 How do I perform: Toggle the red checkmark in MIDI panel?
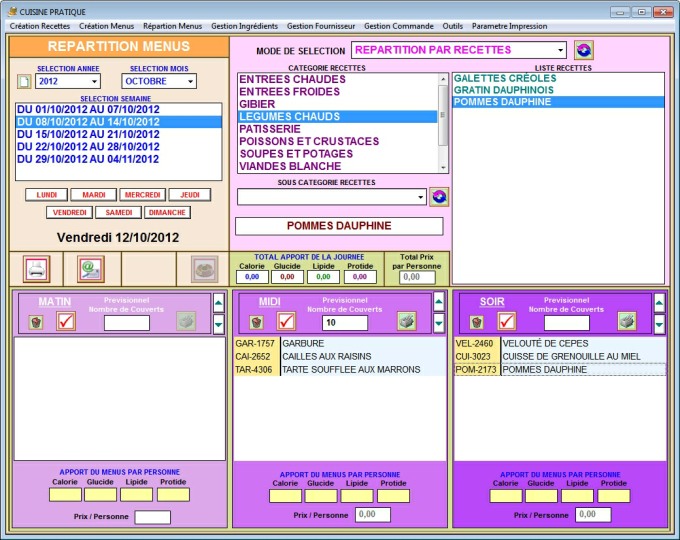[x=286, y=321]
